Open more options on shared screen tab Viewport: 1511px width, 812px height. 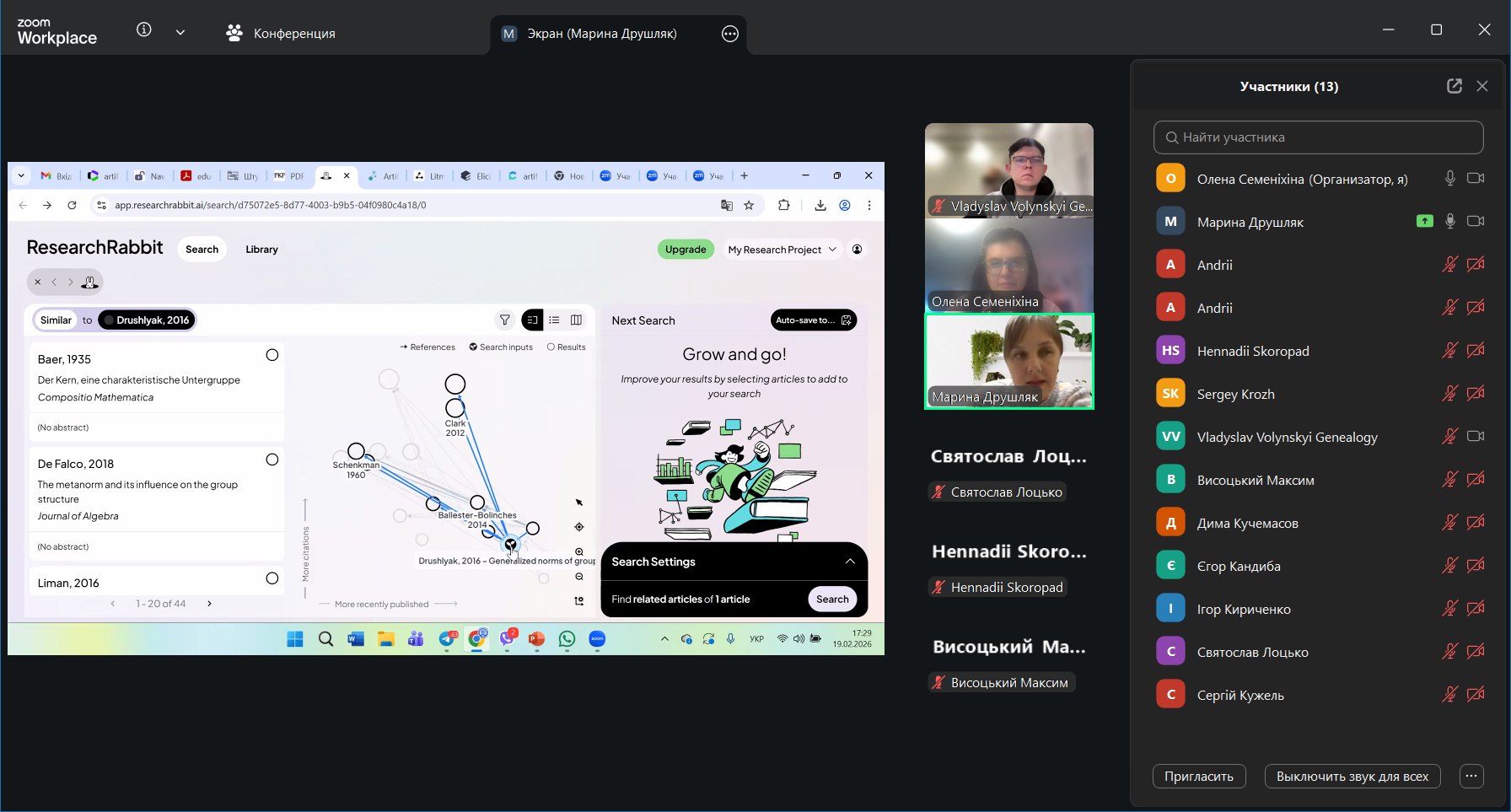(x=730, y=34)
